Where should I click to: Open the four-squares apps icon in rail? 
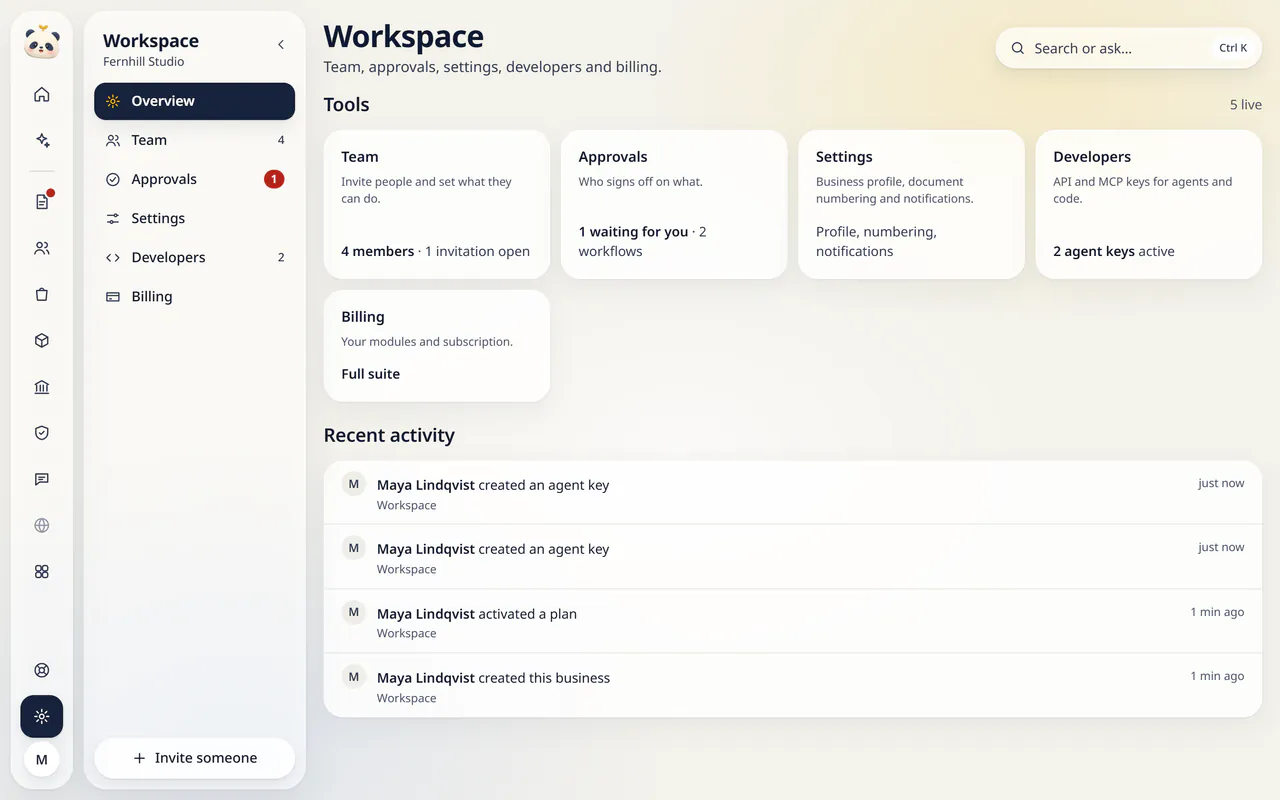point(42,572)
